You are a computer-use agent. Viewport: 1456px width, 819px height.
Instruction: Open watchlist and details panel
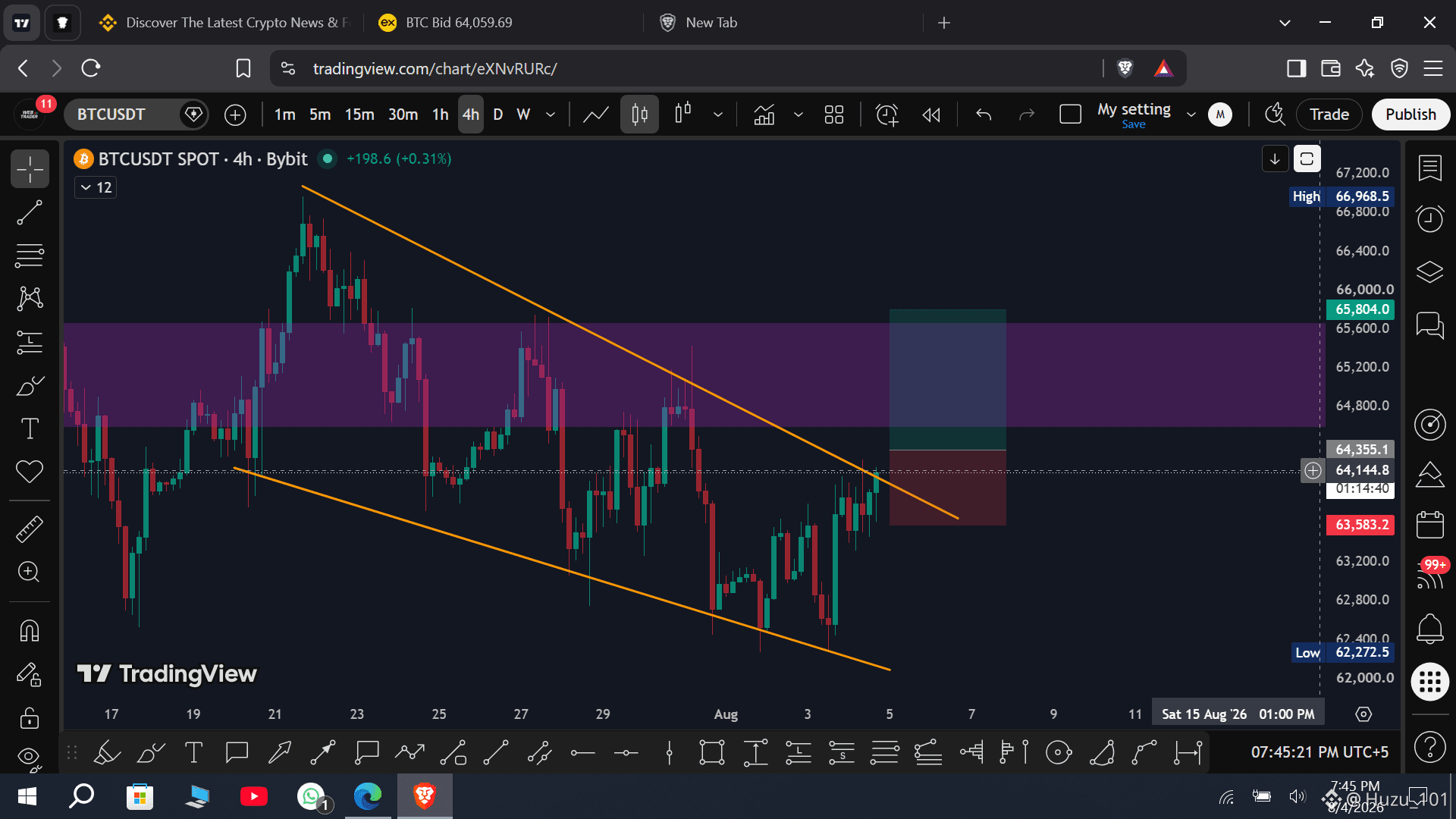coord(1430,168)
